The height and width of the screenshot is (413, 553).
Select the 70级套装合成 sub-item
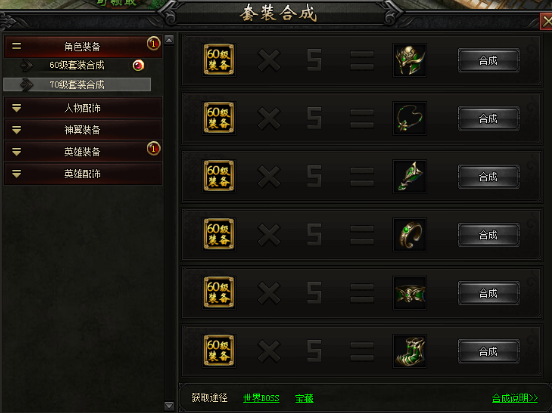[77, 85]
